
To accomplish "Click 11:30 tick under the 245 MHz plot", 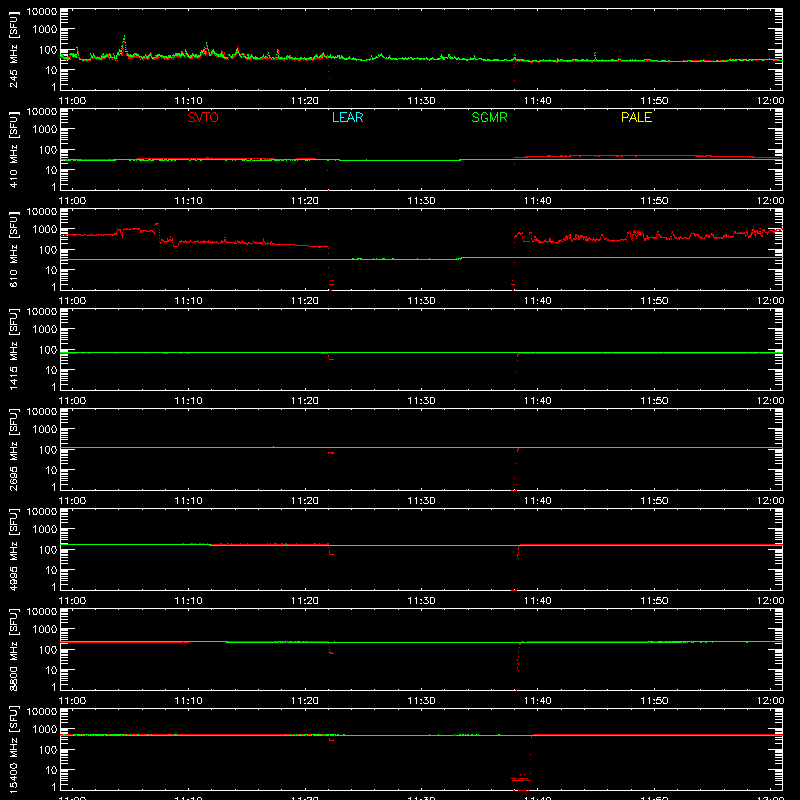I will coord(421,101).
